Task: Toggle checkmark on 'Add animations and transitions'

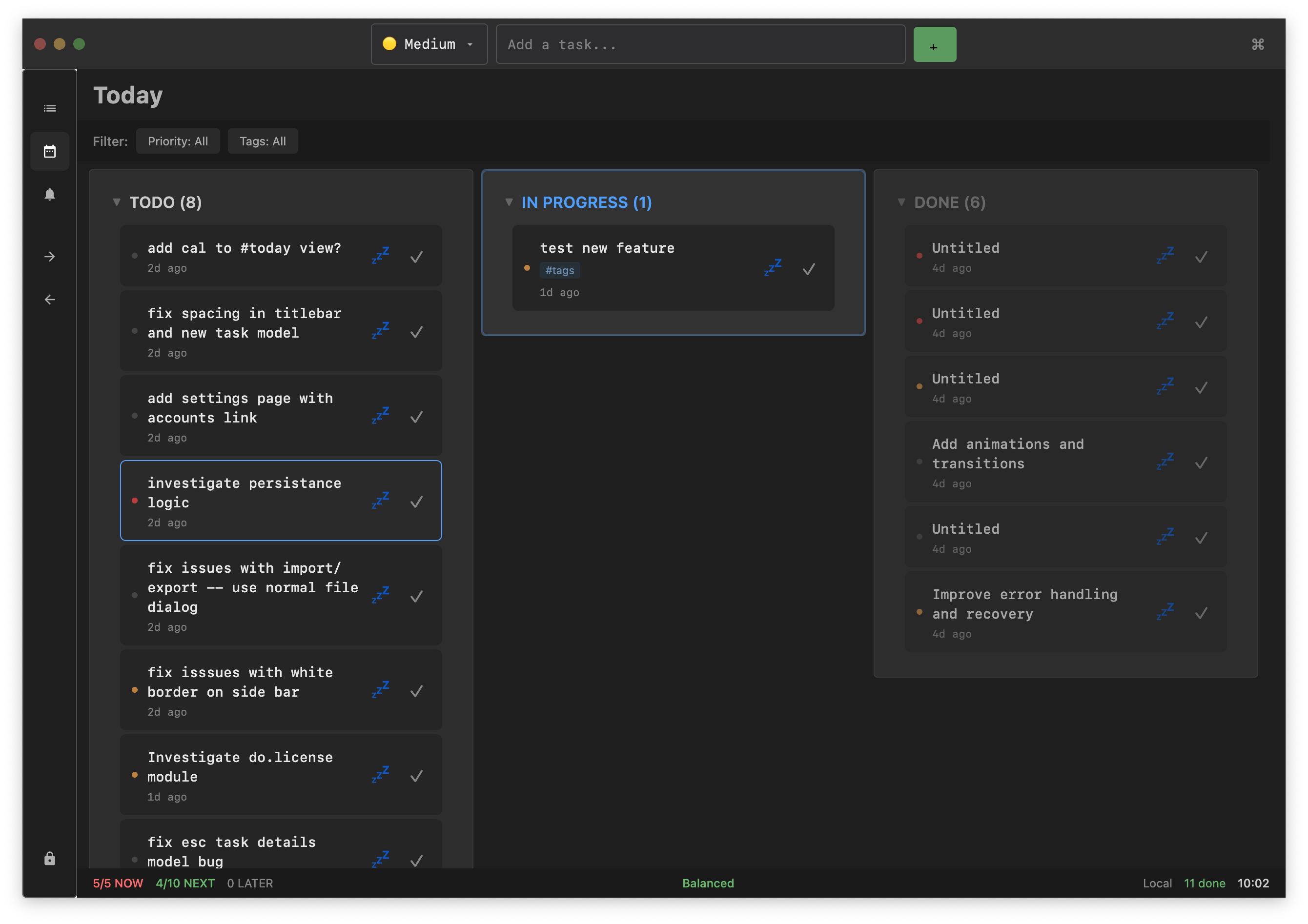Action: click(x=1201, y=463)
